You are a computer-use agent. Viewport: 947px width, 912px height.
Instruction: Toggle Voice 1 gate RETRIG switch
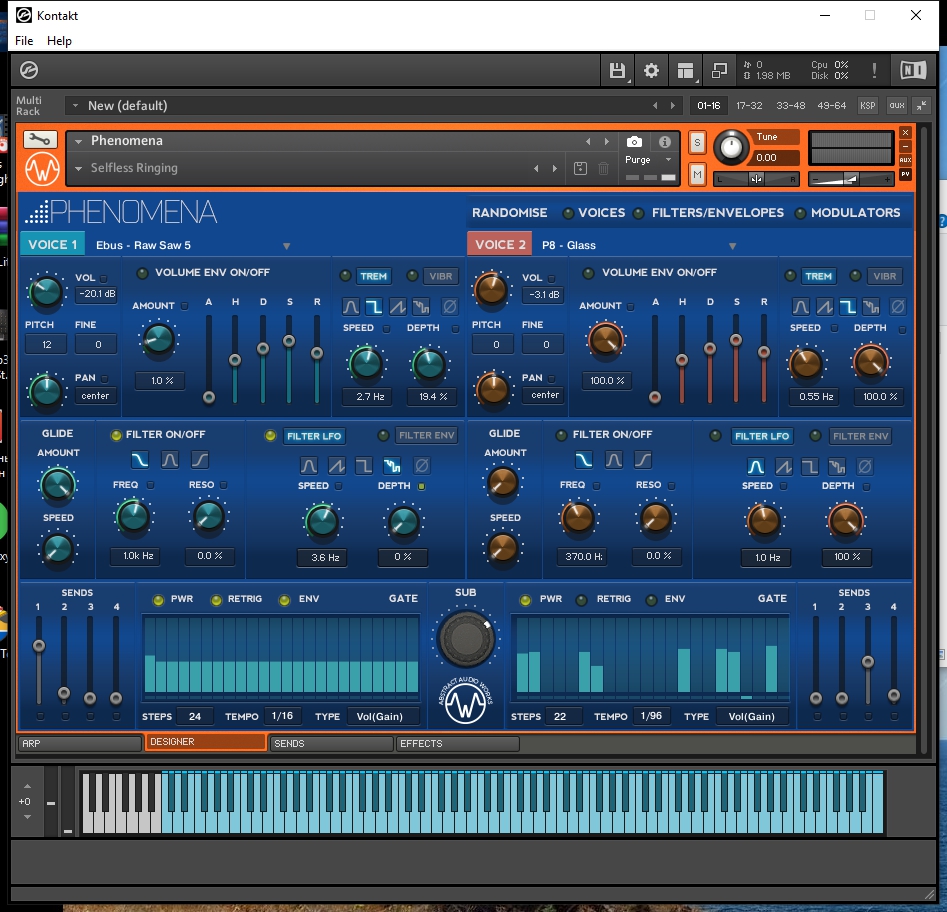[x=216, y=600]
